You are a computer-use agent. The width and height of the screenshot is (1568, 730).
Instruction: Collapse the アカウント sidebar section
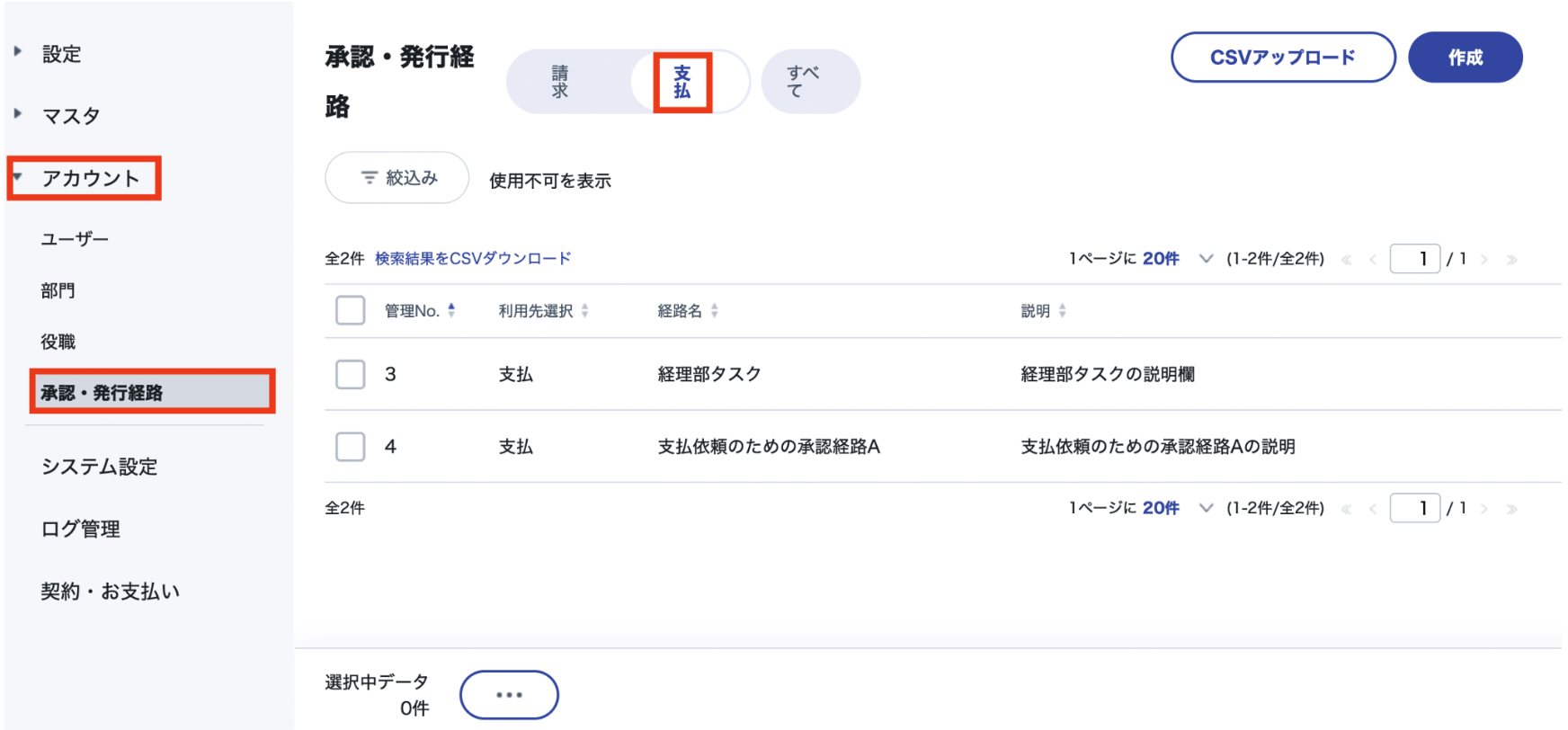[x=90, y=178]
